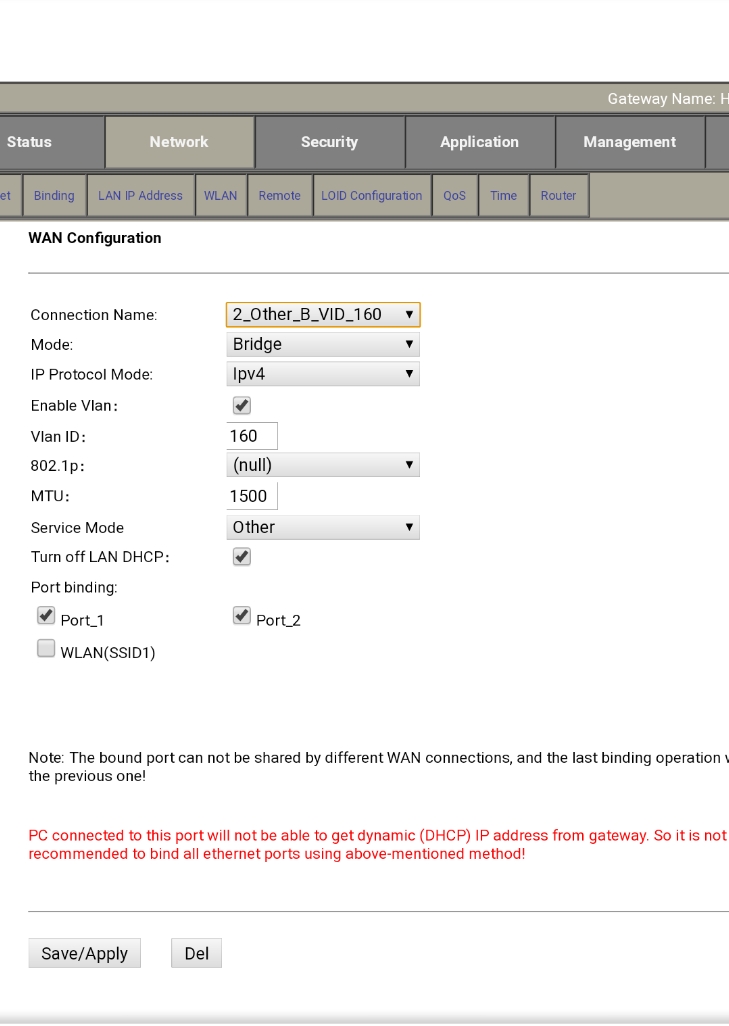This screenshot has width=729, height=1026.
Task: Open the Connection Name dropdown
Action: 323,314
